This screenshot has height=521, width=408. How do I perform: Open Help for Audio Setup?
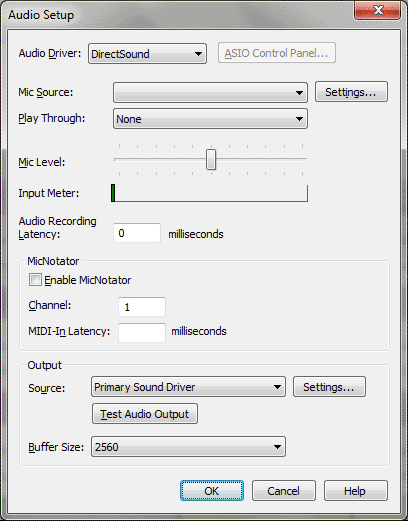356,491
